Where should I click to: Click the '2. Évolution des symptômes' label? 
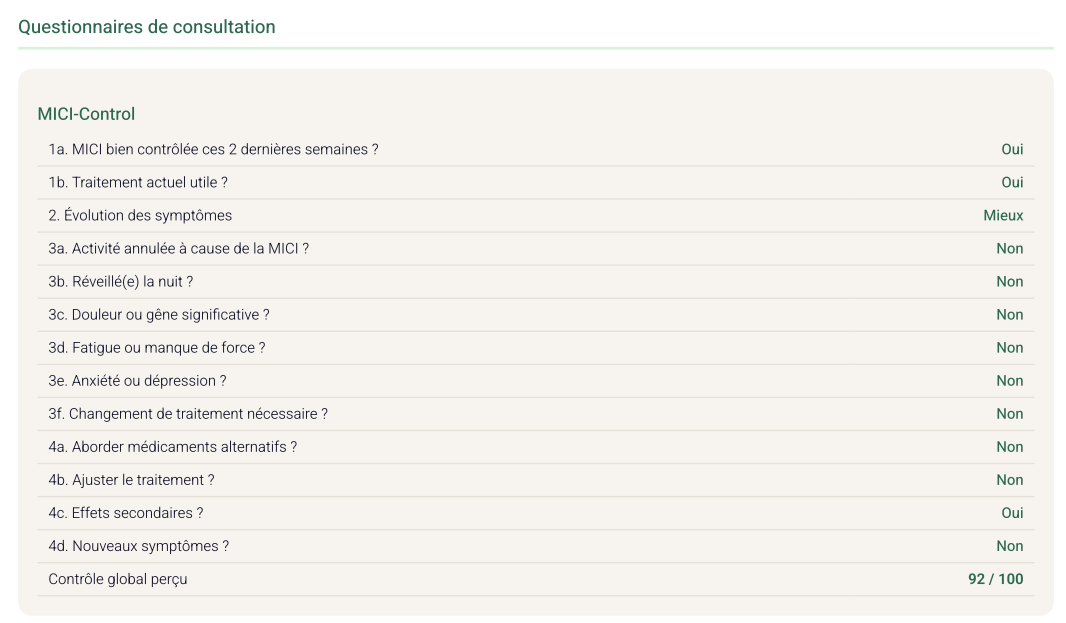(x=140, y=216)
